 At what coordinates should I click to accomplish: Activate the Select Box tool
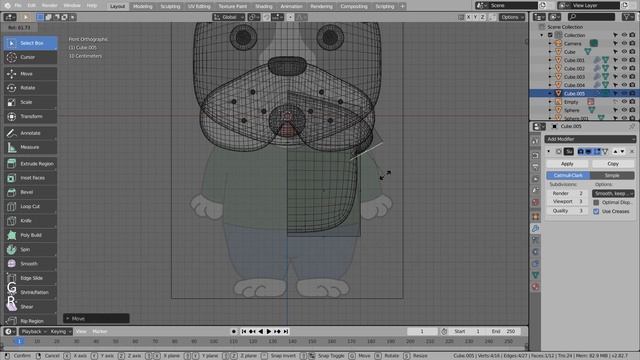pos(30,43)
